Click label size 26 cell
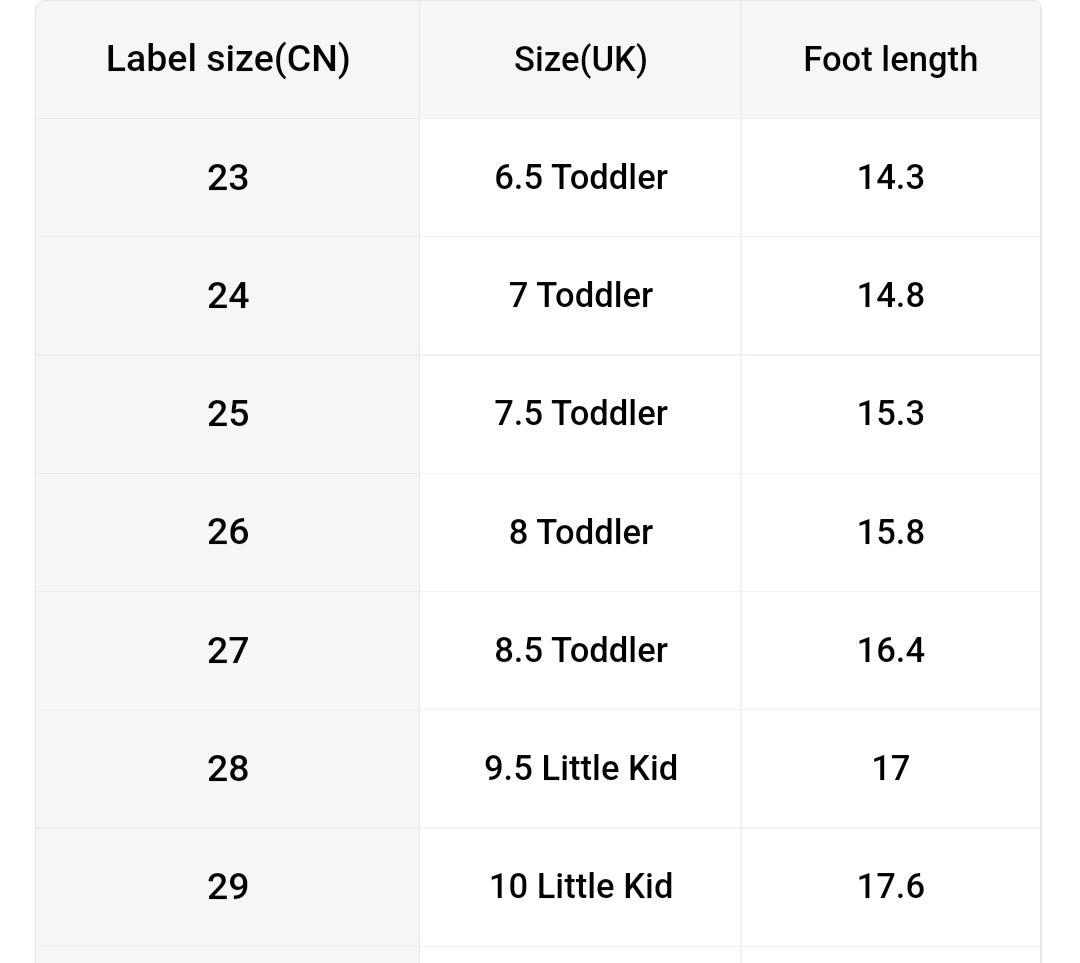1080x963 pixels. click(228, 532)
